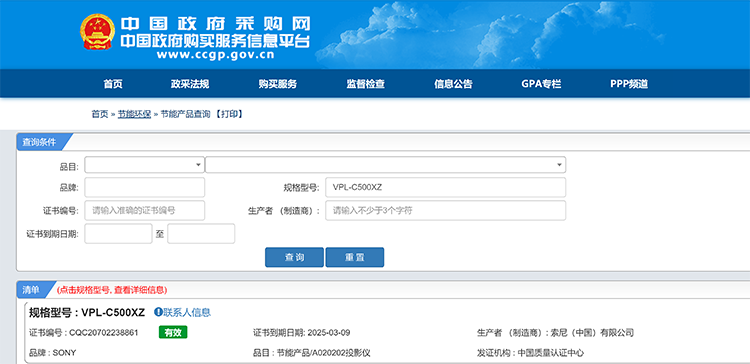Expand the first 品目 category dropdown
Viewport: 750px width, 364px height.
144,165
